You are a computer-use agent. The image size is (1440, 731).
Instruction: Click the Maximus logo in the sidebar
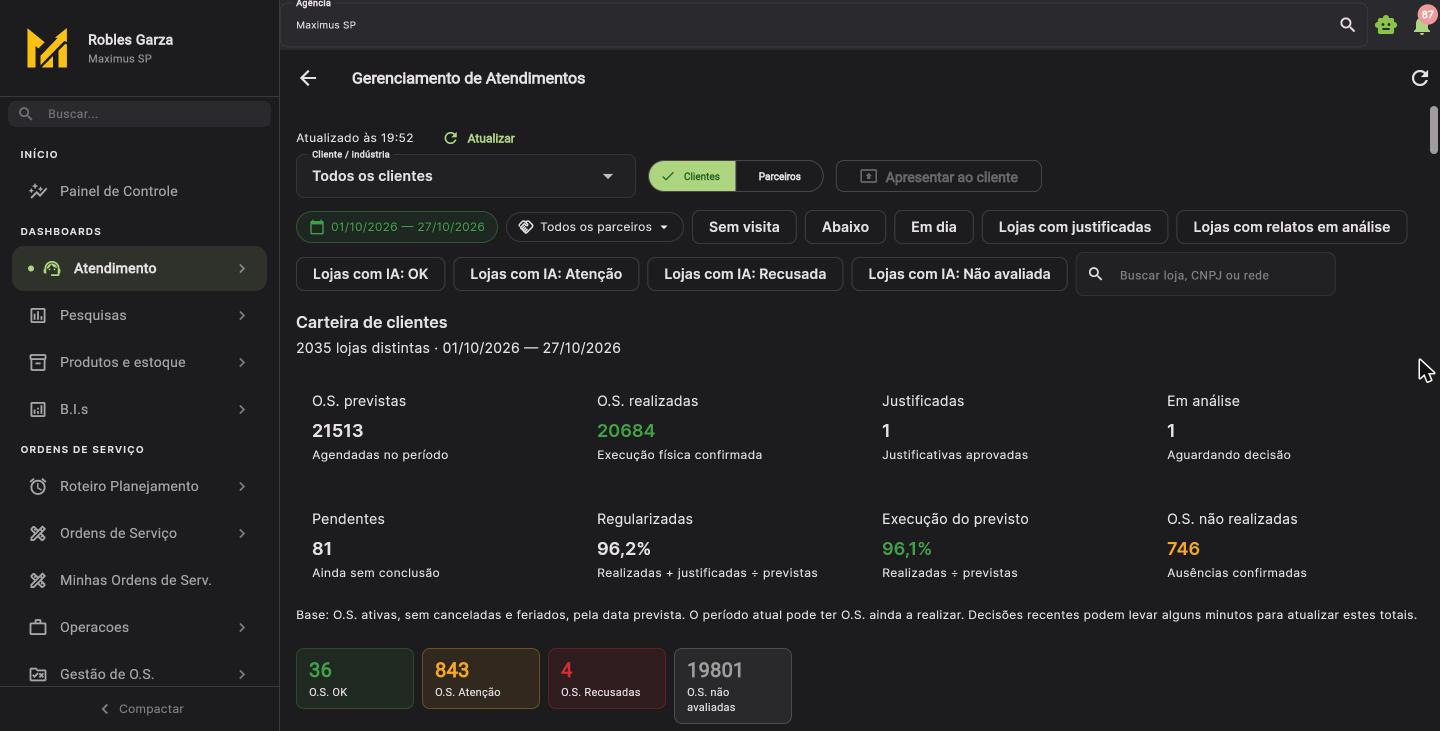tap(47, 48)
